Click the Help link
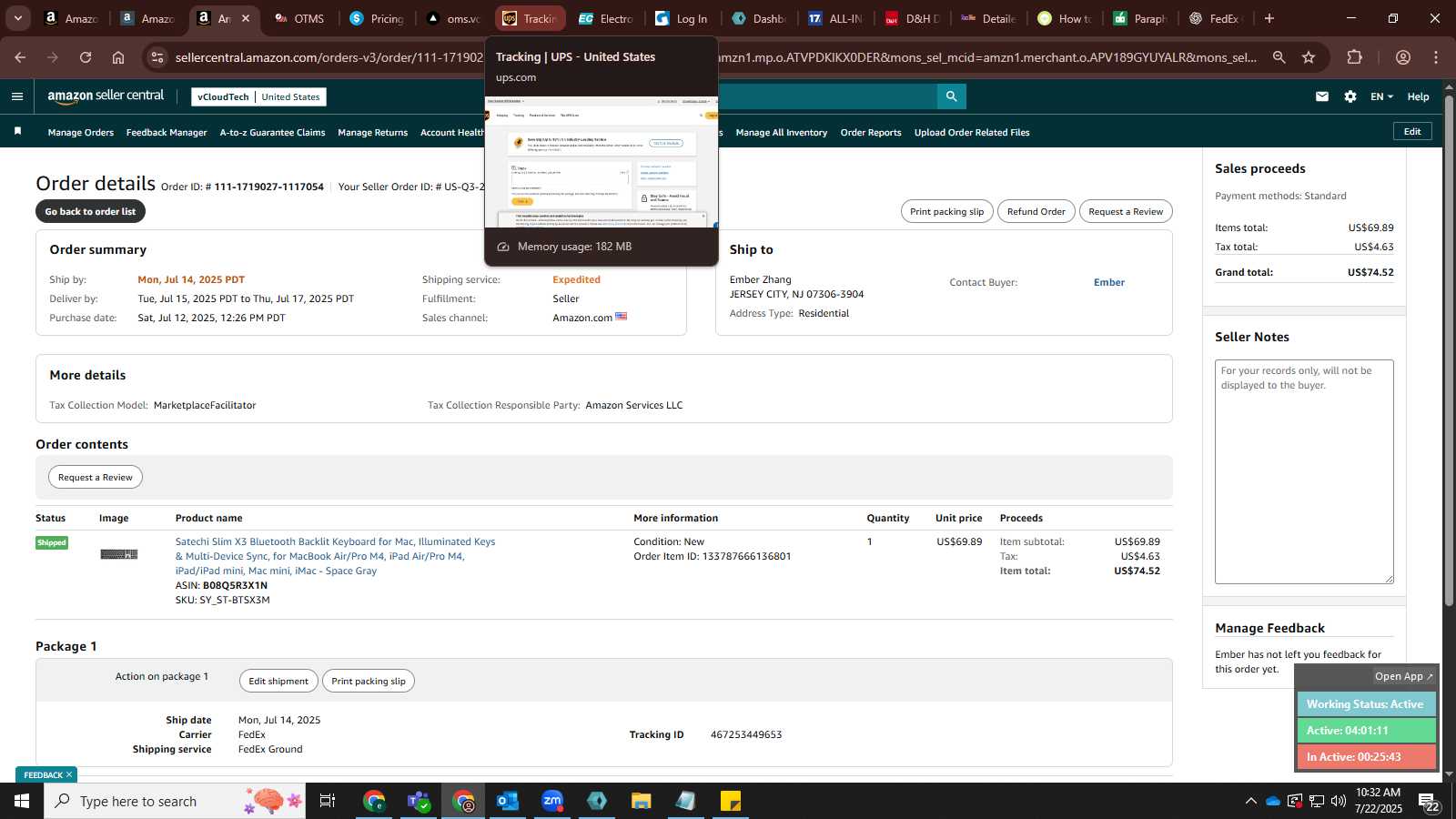 pos(1418,96)
